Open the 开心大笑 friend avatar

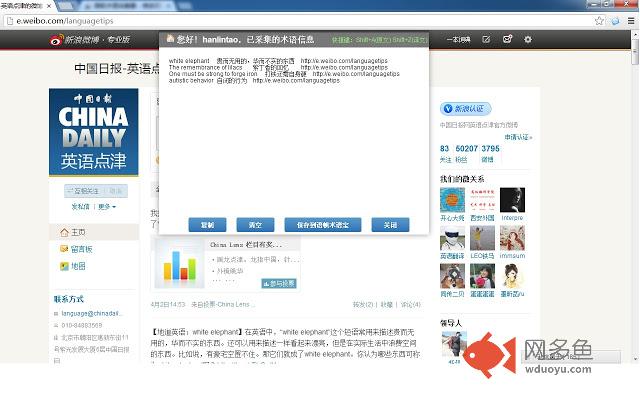pos(453,200)
